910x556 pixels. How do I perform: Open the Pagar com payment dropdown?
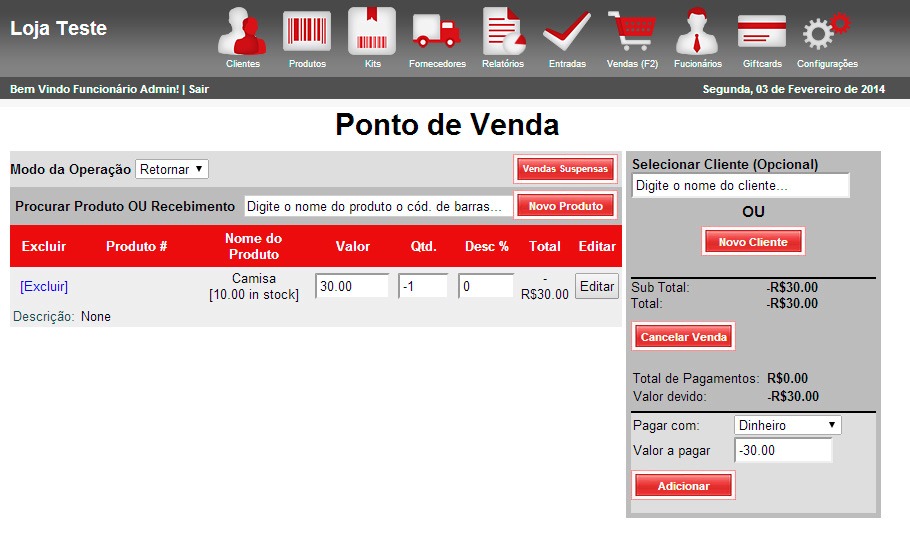(x=787, y=425)
